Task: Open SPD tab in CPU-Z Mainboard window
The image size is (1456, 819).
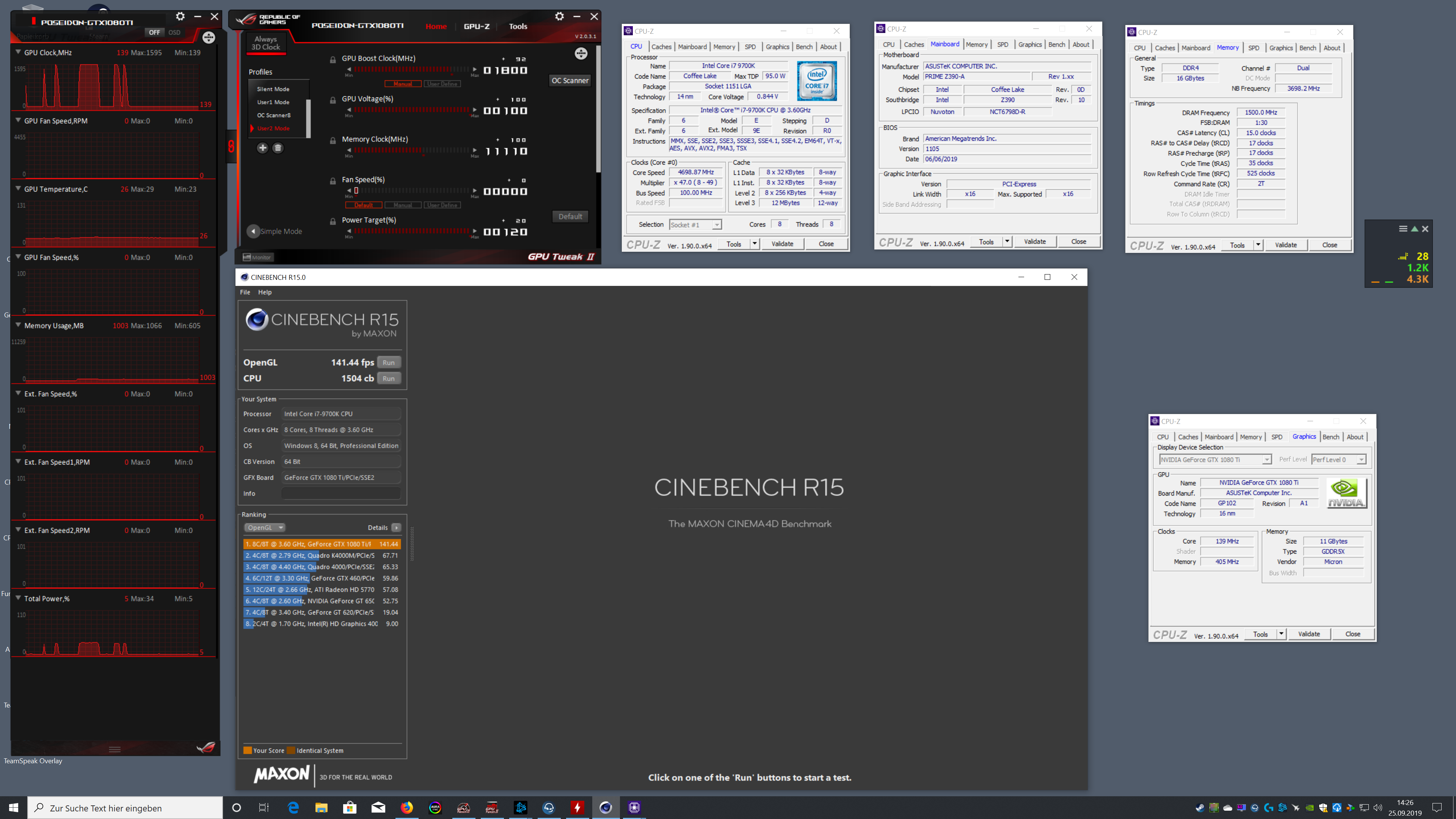Action: (x=1002, y=45)
